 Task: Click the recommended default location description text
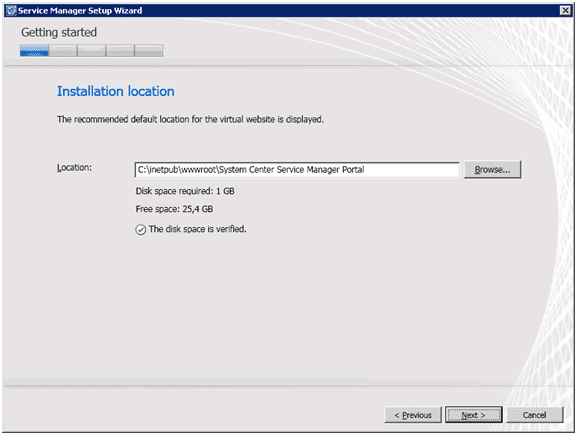pos(190,119)
